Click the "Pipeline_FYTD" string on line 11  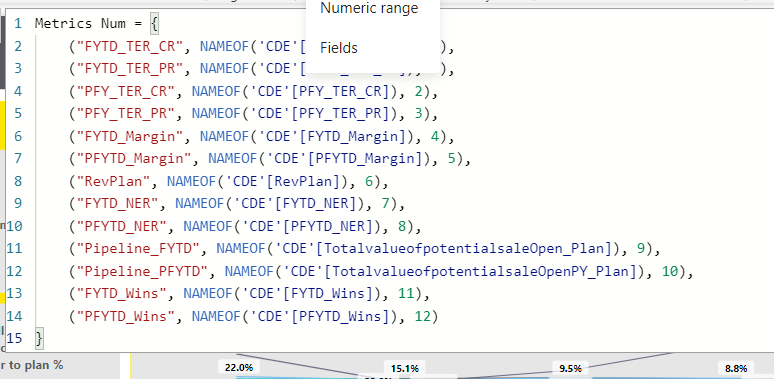tap(138, 249)
